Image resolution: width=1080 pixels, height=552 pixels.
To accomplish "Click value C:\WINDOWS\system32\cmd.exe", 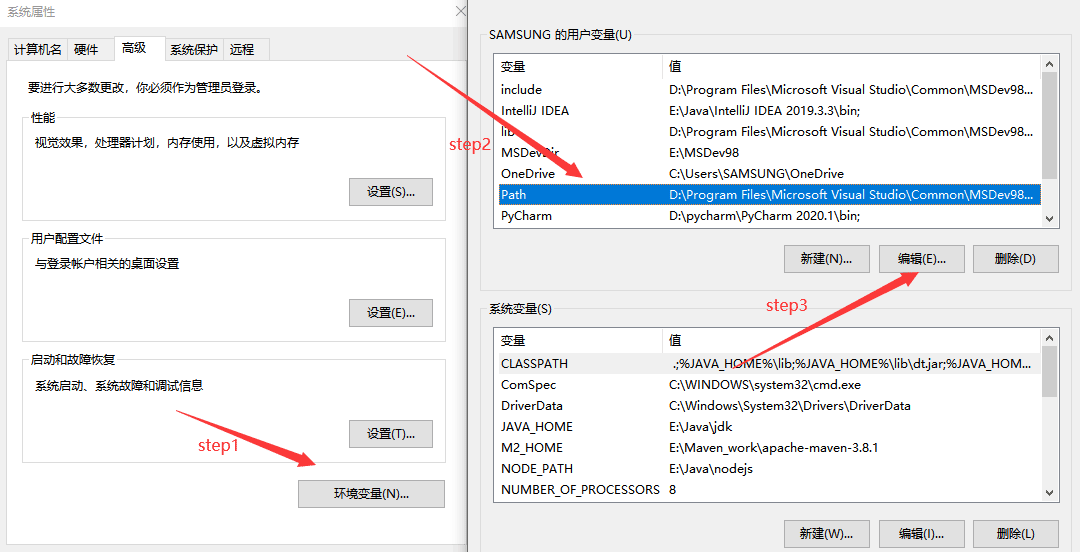I will (x=765, y=385).
